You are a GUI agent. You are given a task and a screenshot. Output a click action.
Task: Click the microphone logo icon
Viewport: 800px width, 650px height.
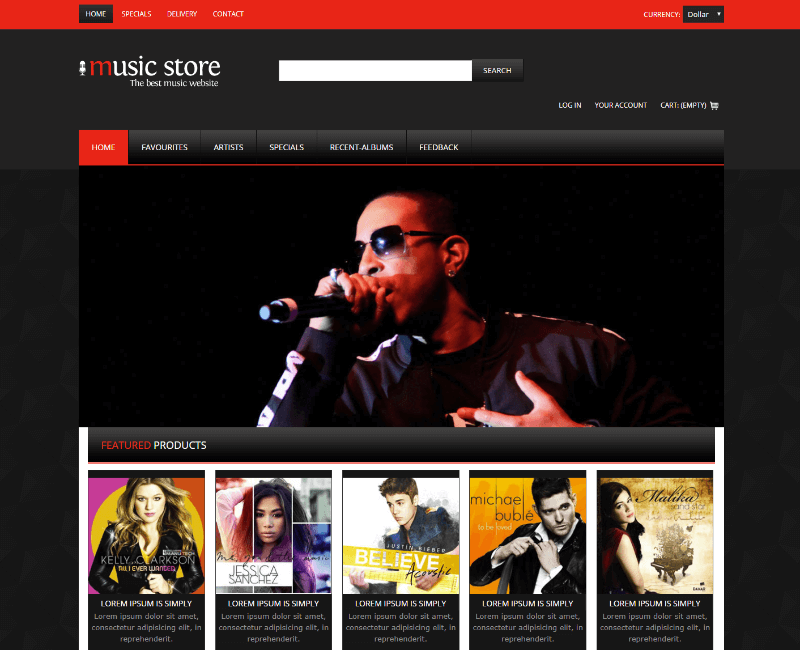83,68
